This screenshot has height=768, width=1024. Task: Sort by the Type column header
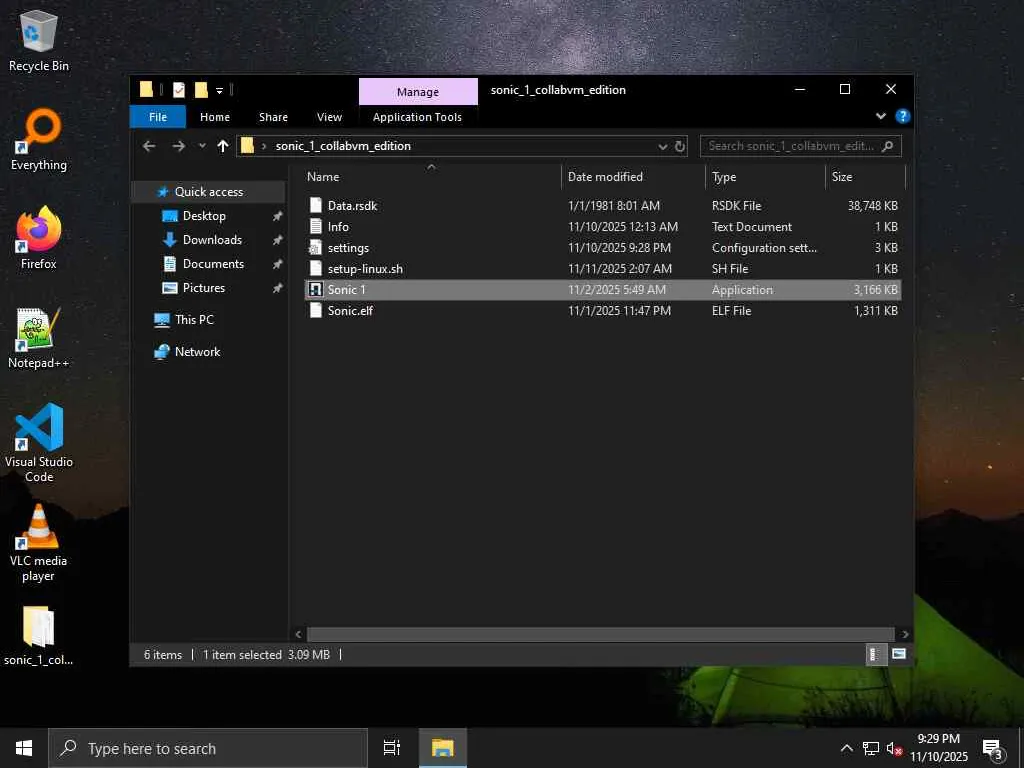pyautogui.click(x=765, y=176)
